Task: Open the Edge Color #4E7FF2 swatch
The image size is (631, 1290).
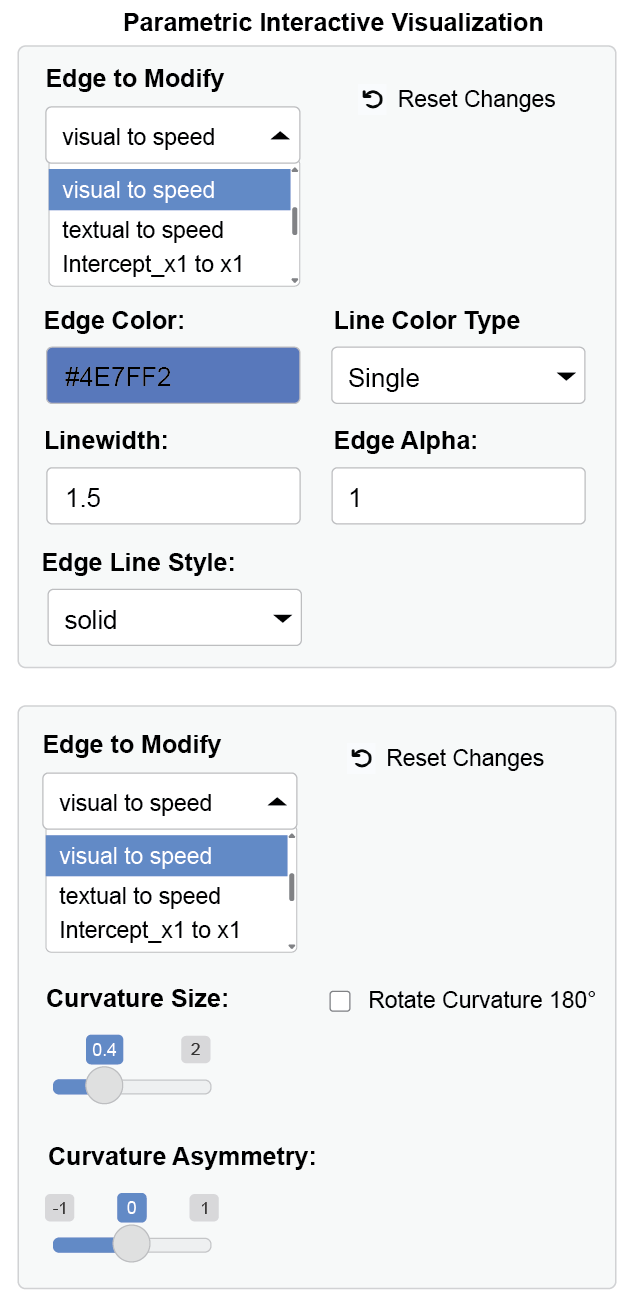Action: coord(173,376)
